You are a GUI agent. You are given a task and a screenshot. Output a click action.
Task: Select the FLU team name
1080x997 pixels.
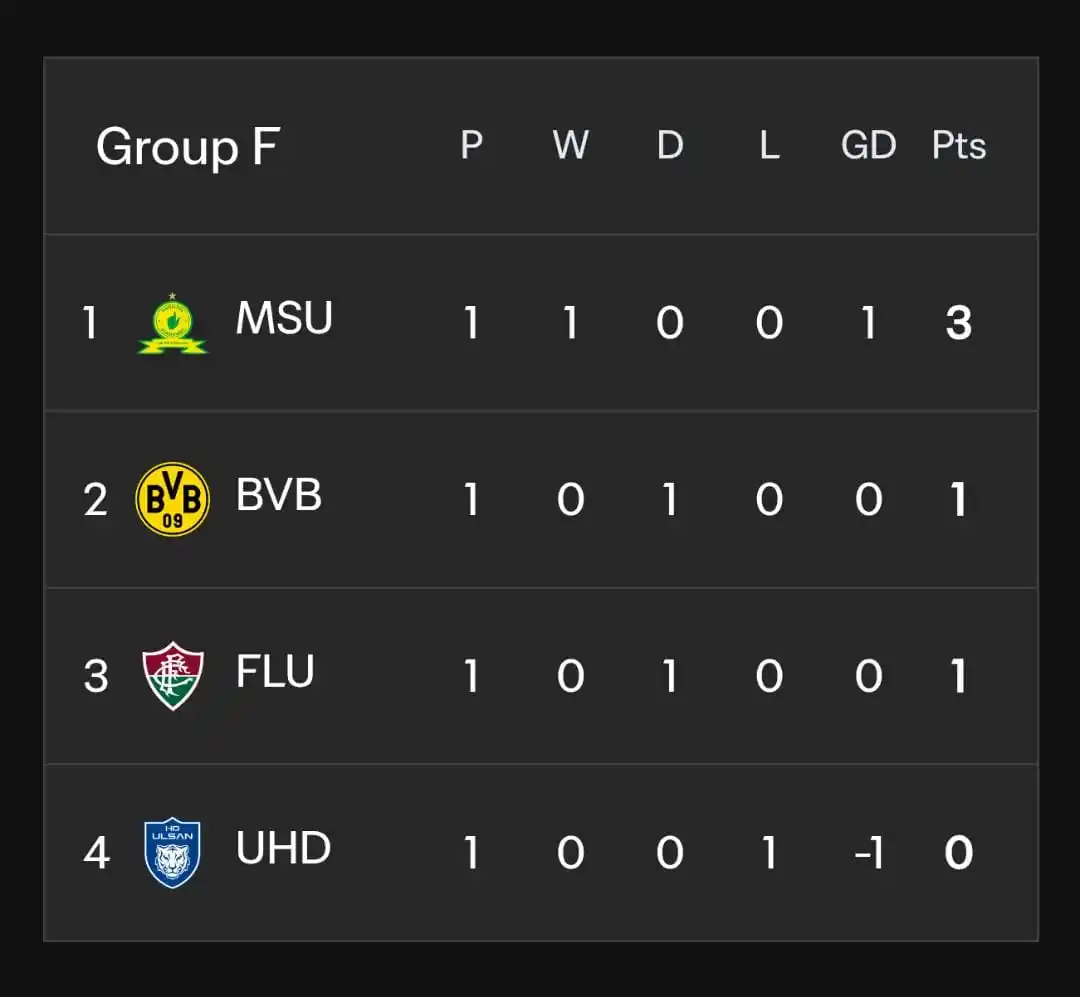(274, 671)
